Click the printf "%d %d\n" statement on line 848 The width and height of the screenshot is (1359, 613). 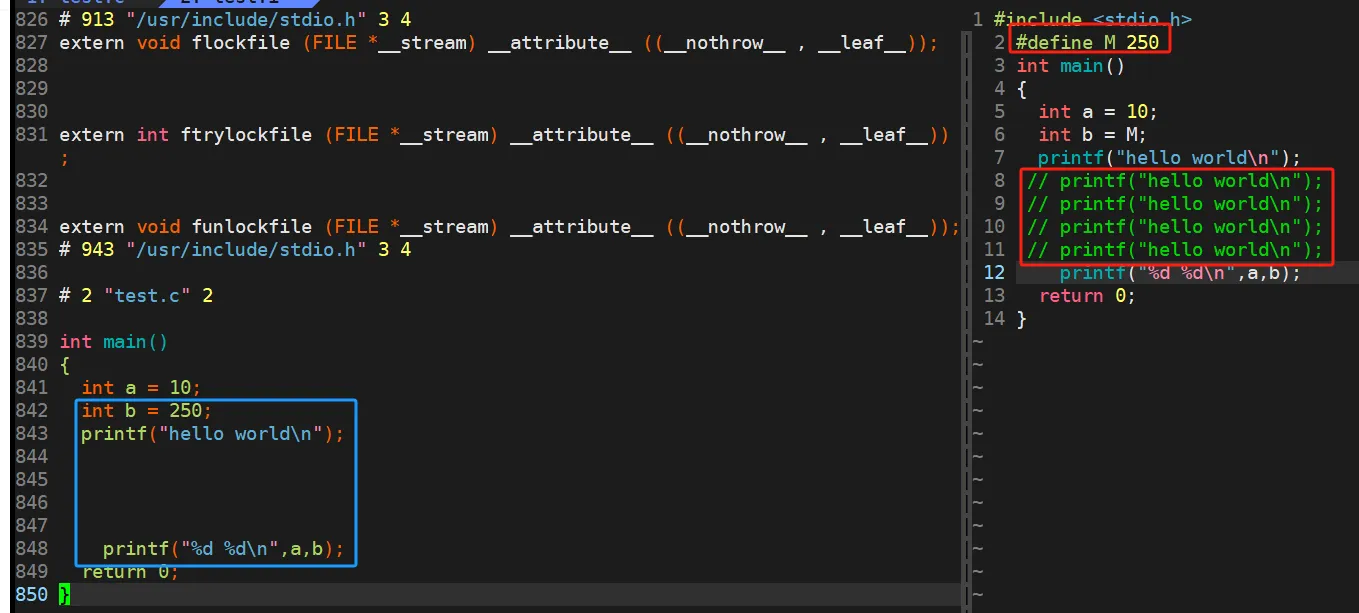(224, 549)
